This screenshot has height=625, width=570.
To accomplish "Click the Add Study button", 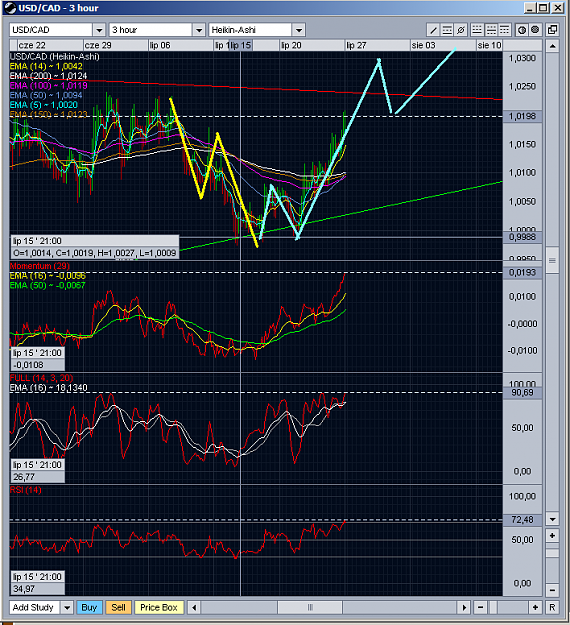I will tap(35, 607).
